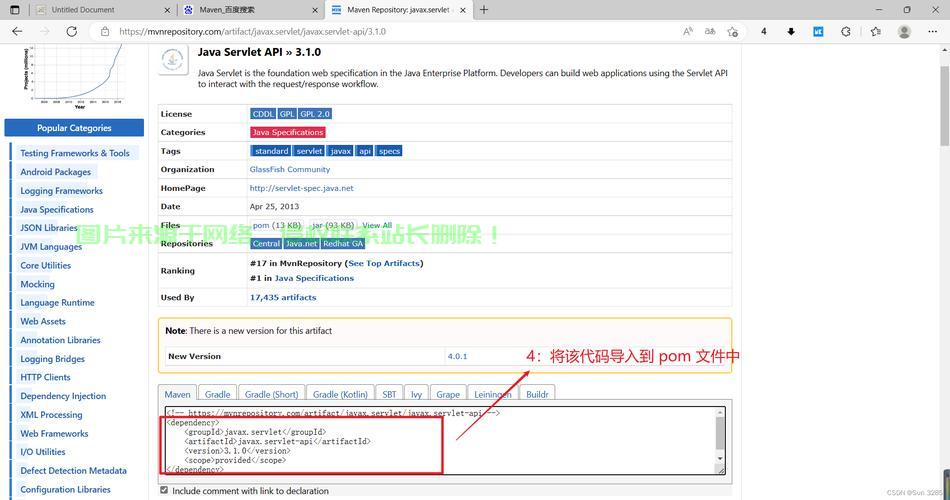Click the page vertical scrollbar thumb
The width and height of the screenshot is (950, 500).
945,106
